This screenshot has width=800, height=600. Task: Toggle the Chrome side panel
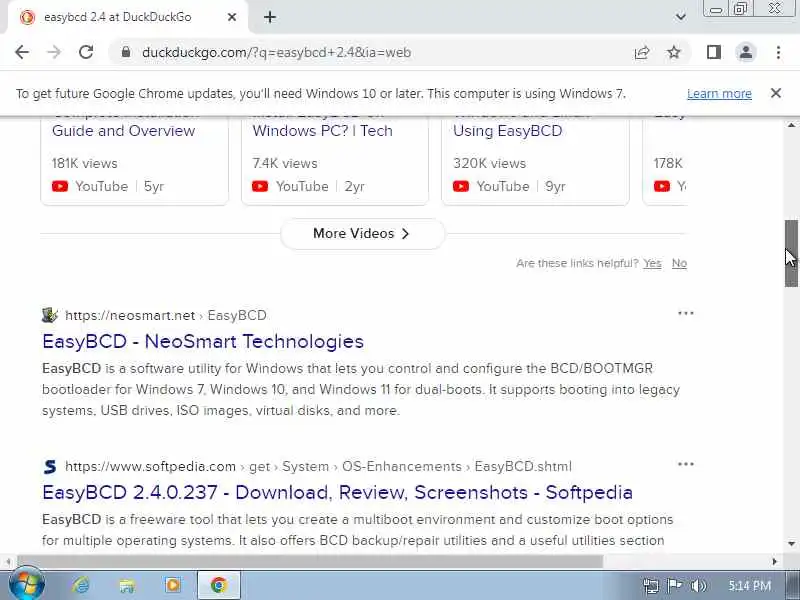coord(714,52)
